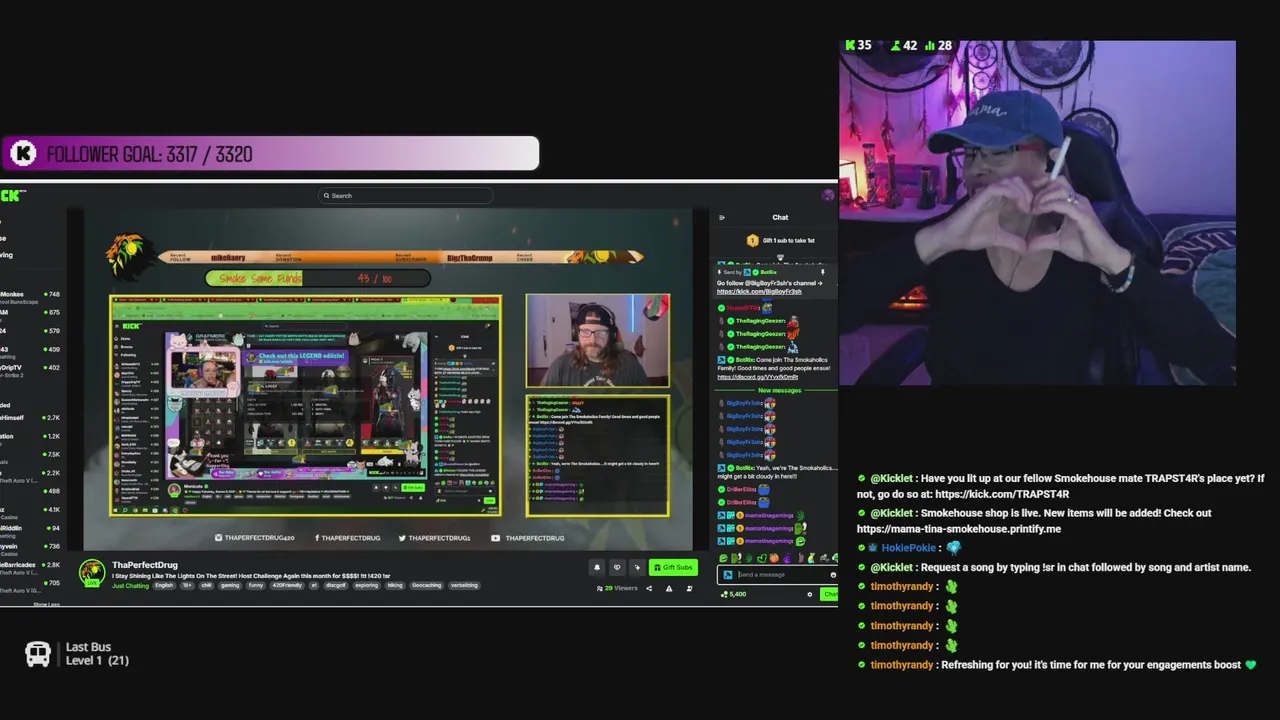Toggle the notification bell for ThaPerfectDrug

597,567
